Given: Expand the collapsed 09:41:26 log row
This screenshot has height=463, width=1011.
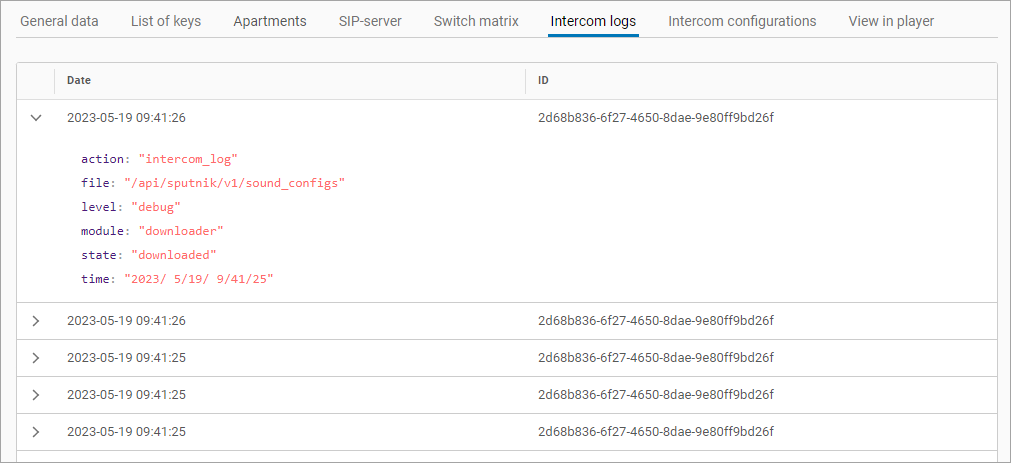Looking at the screenshot, I should coord(36,321).
